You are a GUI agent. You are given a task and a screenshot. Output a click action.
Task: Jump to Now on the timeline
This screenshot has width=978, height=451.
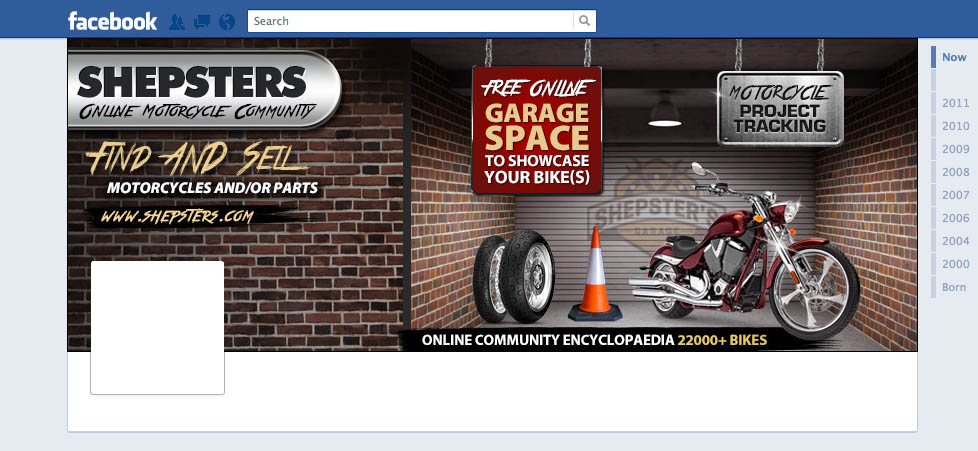954,57
